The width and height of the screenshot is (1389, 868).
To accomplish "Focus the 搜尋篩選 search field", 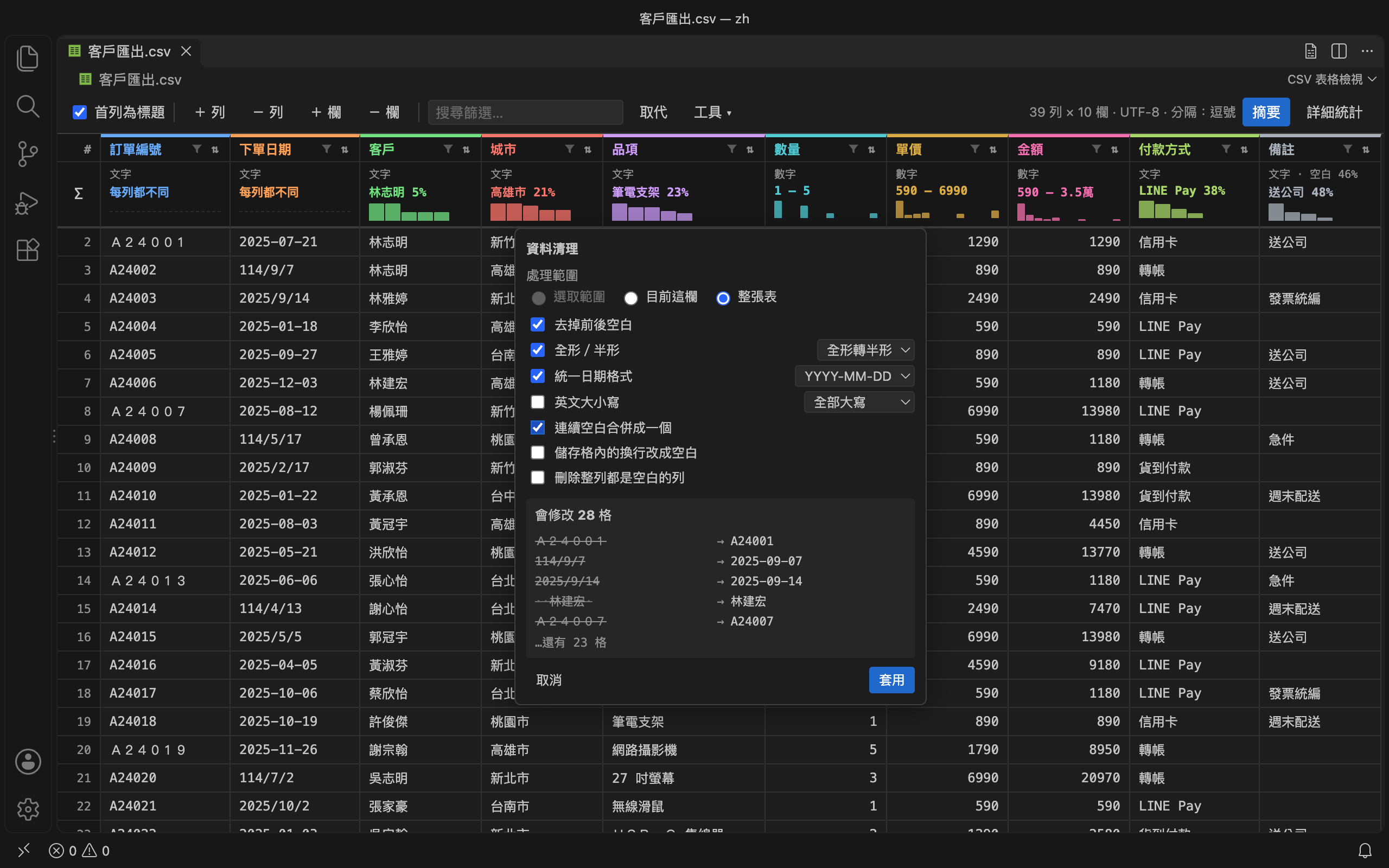I will (x=525, y=112).
